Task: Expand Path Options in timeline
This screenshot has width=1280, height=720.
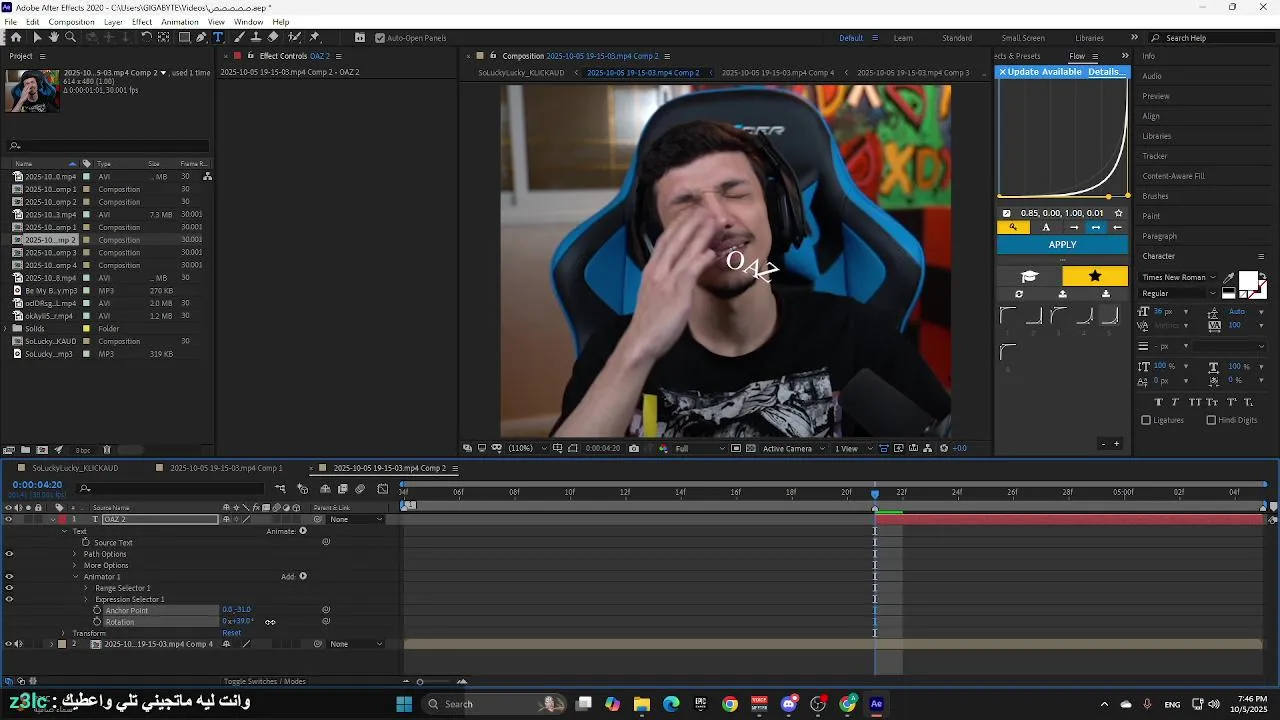Action: (x=75, y=554)
